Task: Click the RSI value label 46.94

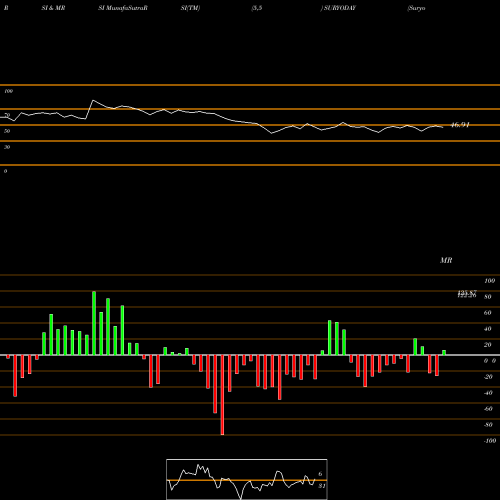Action: (x=460, y=125)
